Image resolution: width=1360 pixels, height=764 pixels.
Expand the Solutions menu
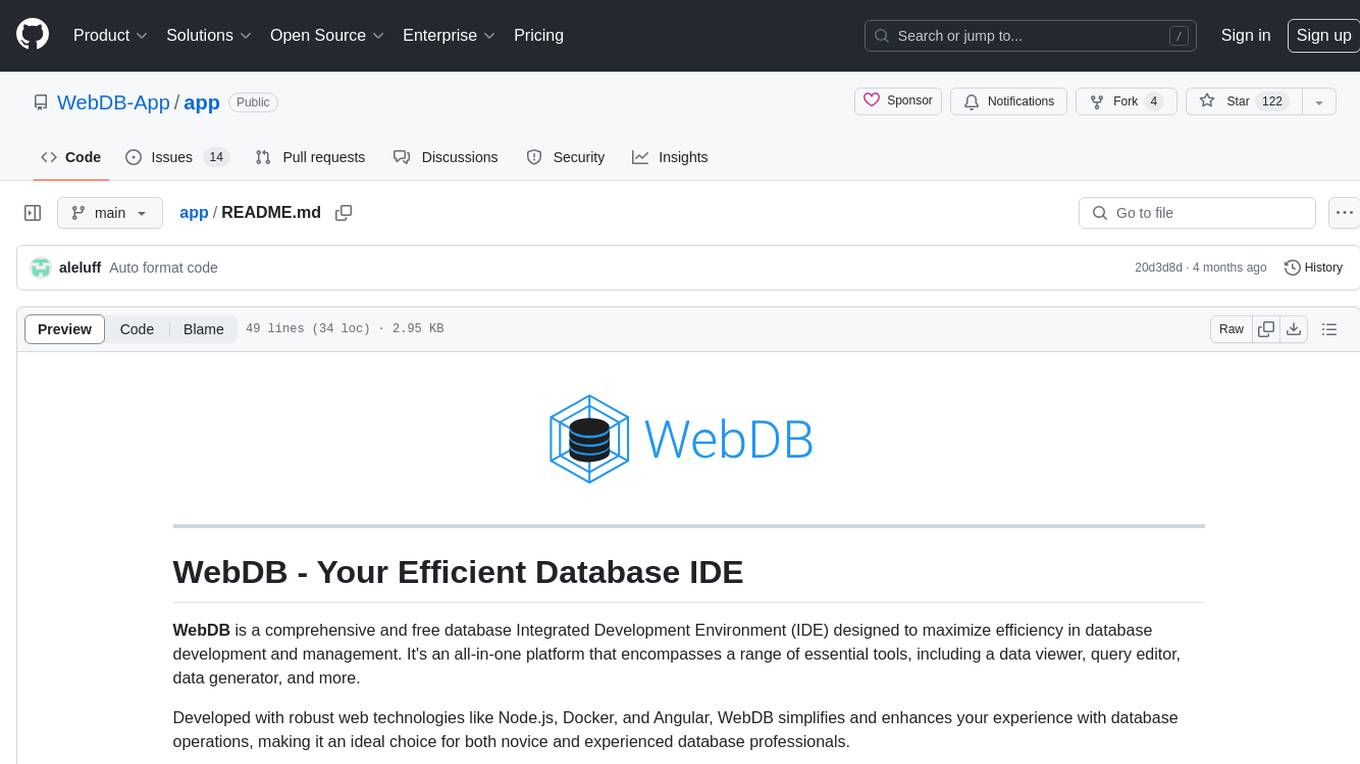coord(209,35)
